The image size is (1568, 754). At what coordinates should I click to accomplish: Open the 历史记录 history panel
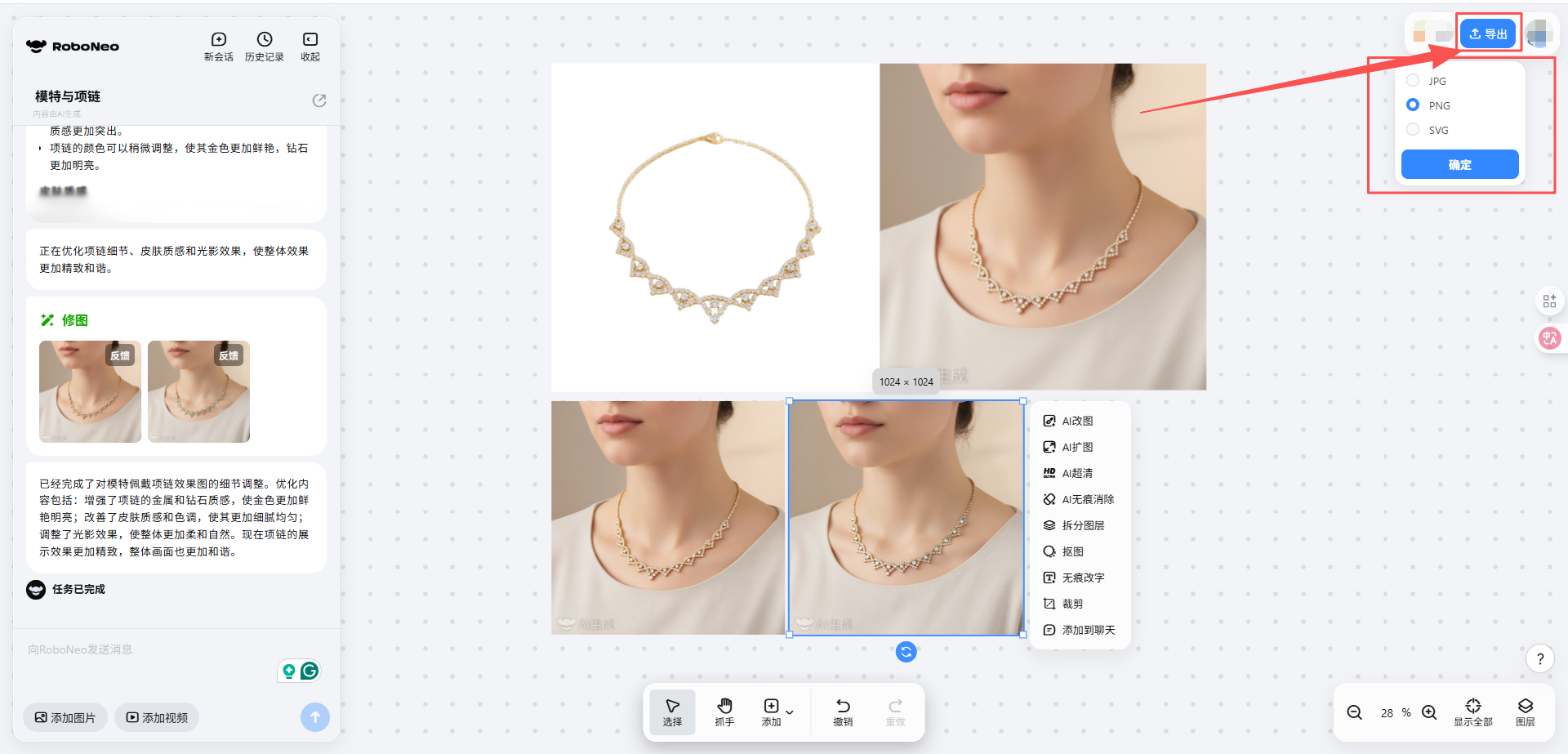pos(264,46)
